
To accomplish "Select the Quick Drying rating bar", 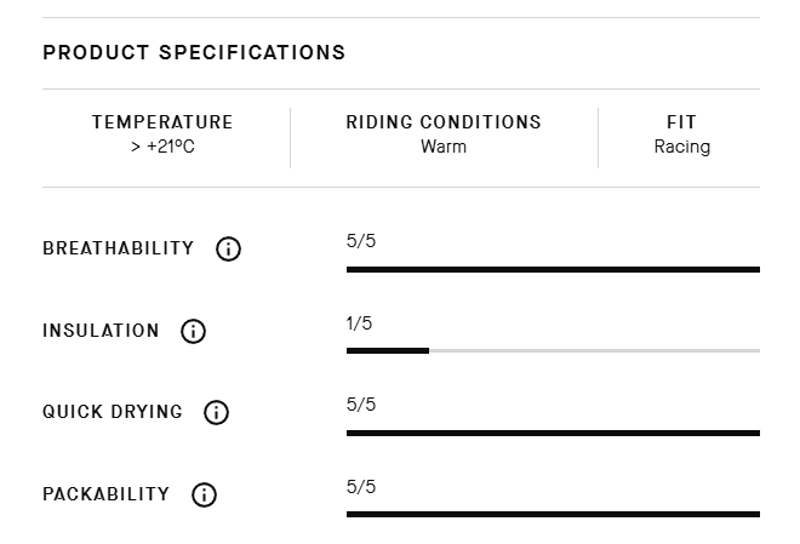I will (552, 433).
